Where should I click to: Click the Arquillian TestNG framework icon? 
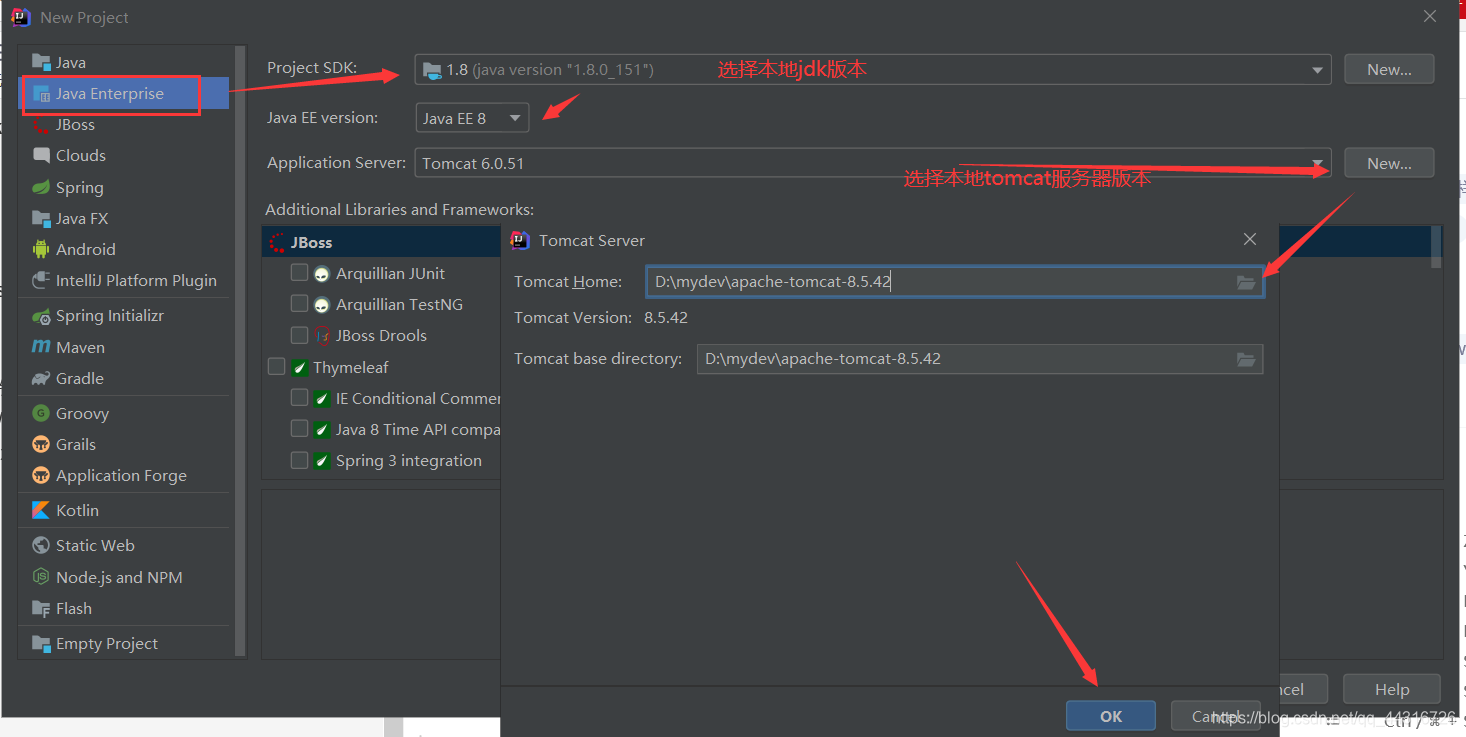click(322, 304)
